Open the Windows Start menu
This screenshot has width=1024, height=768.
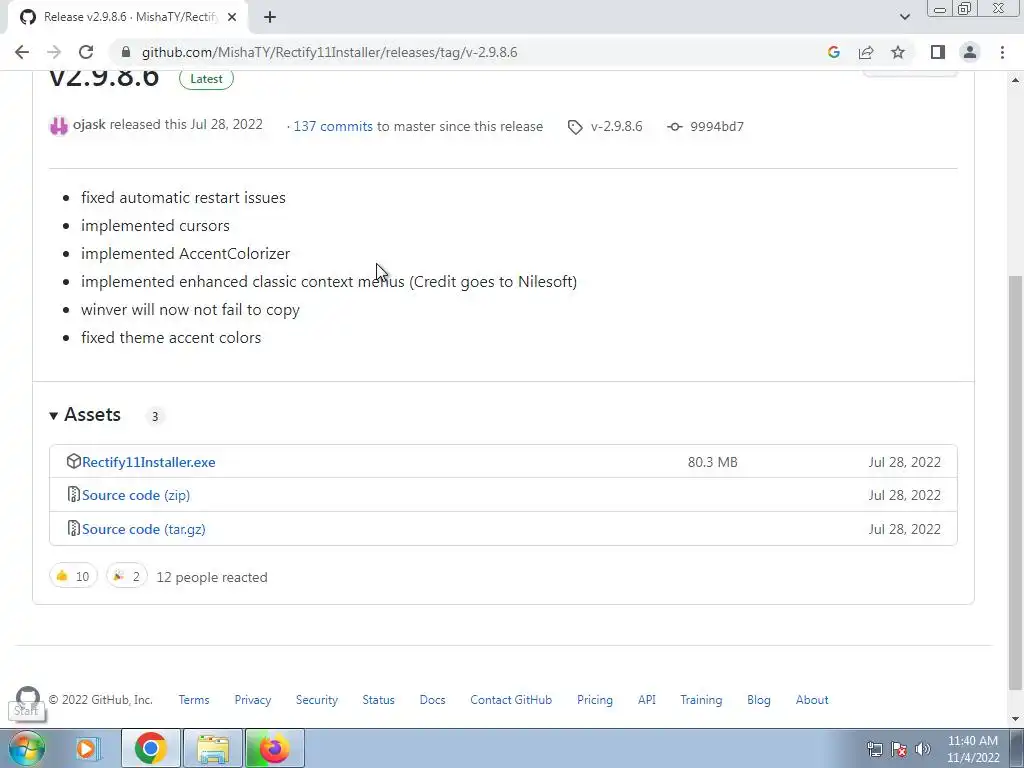[26, 748]
